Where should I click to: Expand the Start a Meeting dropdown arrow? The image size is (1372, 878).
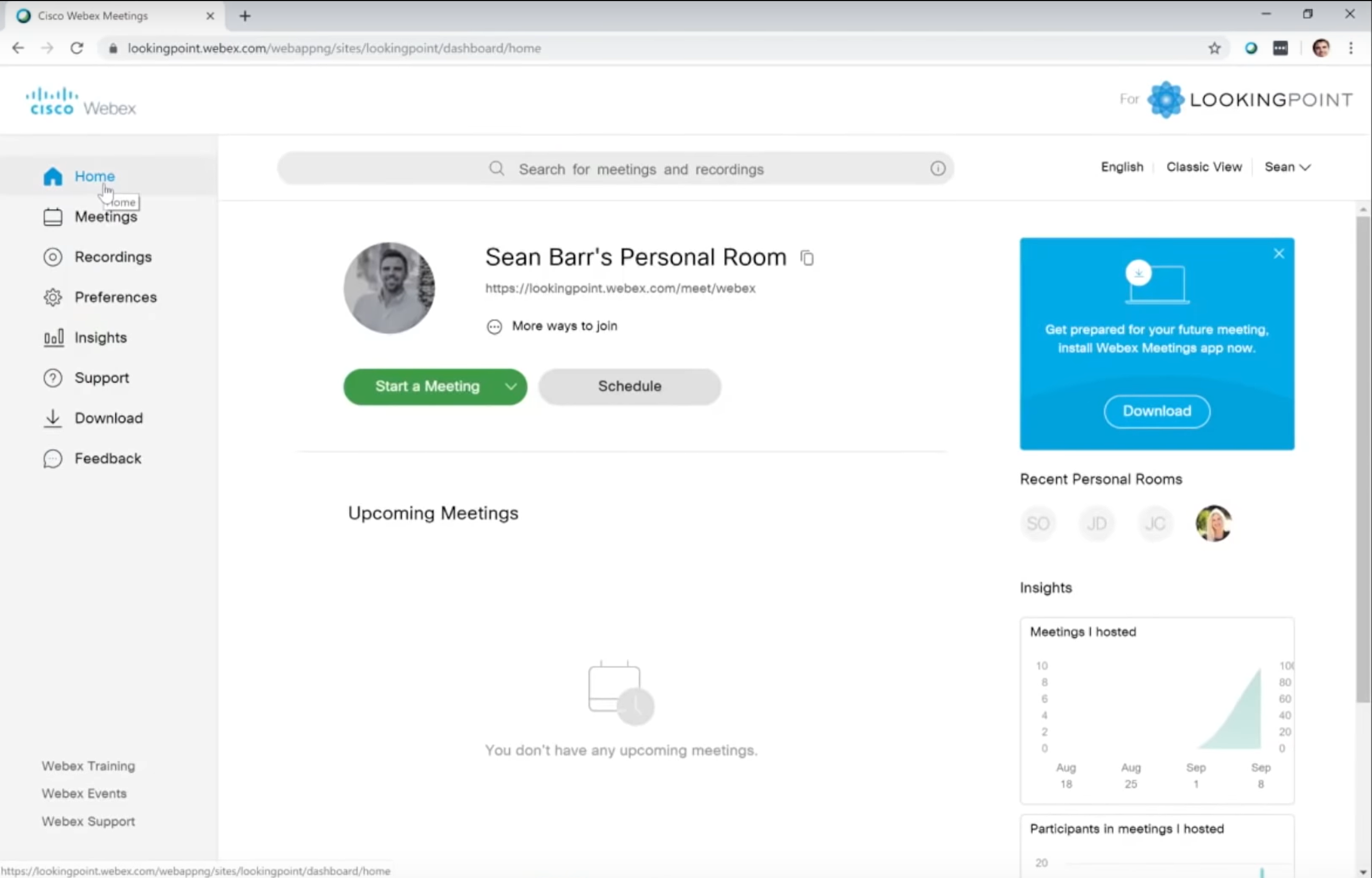click(x=510, y=387)
